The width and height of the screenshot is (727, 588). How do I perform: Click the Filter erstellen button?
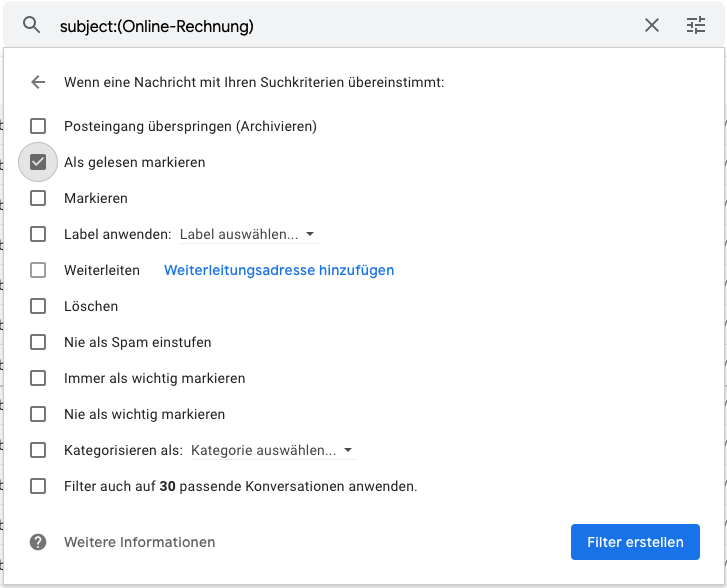pyautogui.click(x=635, y=542)
